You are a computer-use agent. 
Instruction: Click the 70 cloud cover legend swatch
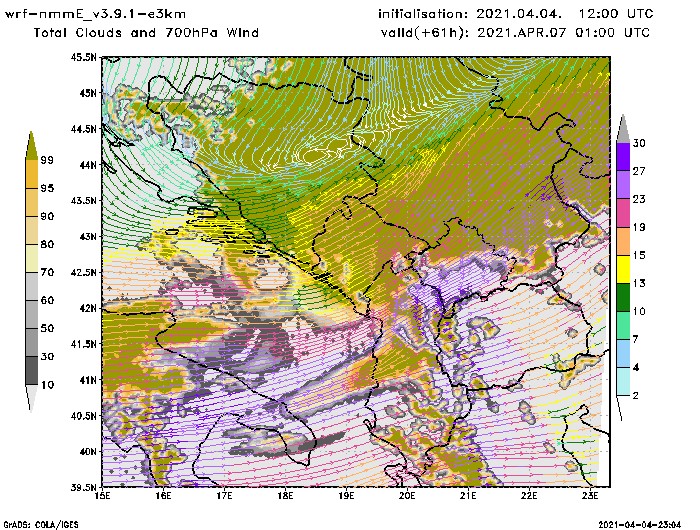pos(31,286)
